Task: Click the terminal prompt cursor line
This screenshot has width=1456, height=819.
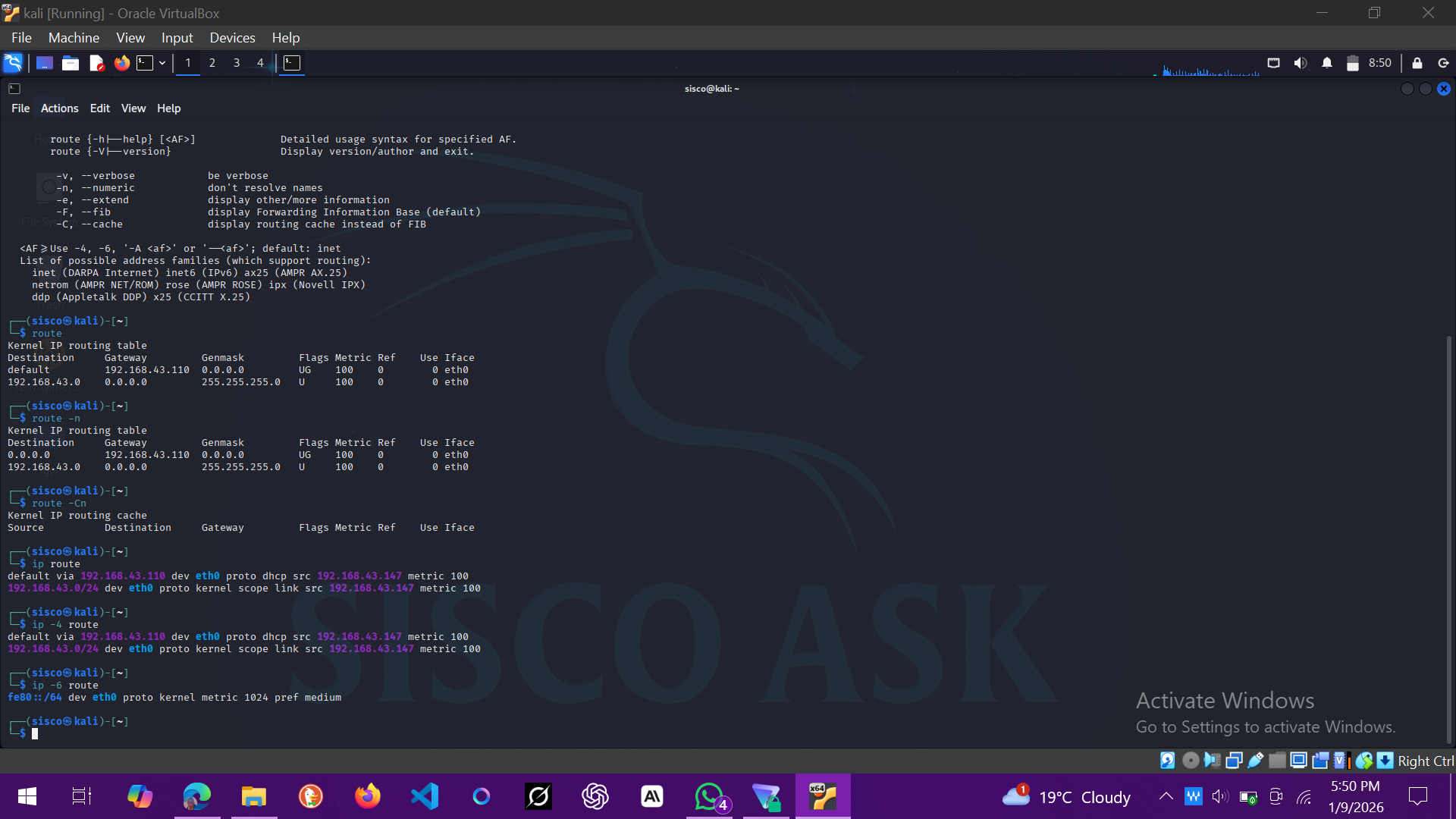Action: coord(35,733)
